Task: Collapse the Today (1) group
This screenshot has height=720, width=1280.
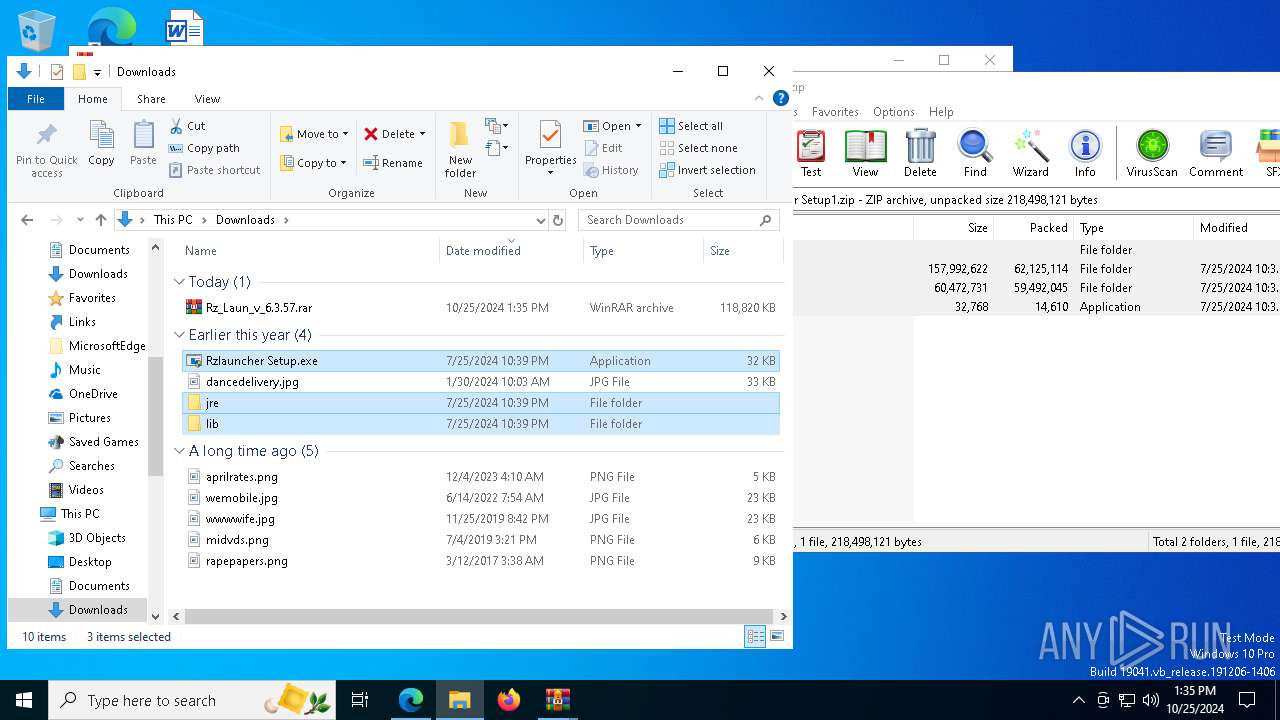Action: (179, 282)
